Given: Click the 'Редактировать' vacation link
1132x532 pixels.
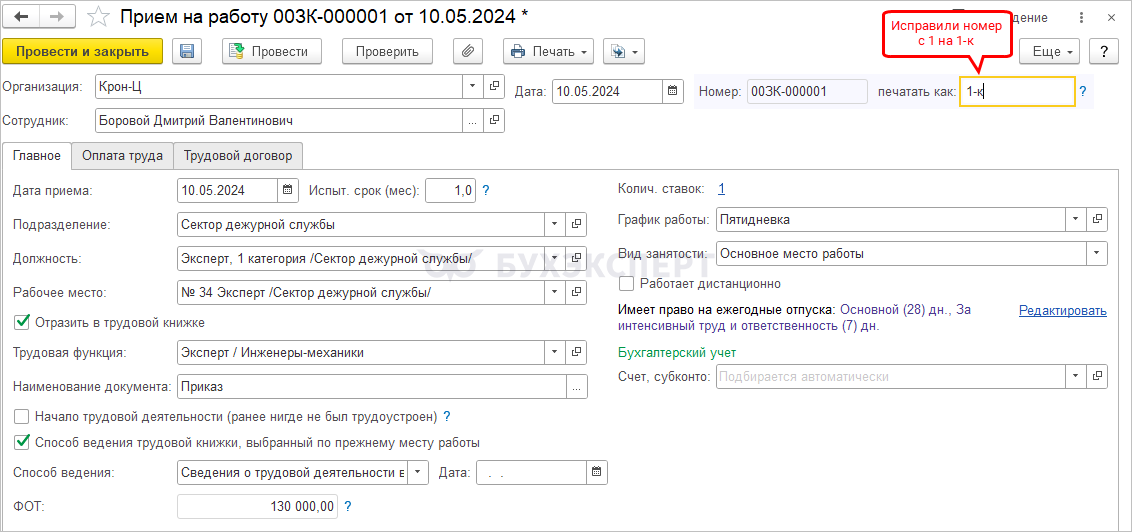Looking at the screenshot, I should 1062,311.
